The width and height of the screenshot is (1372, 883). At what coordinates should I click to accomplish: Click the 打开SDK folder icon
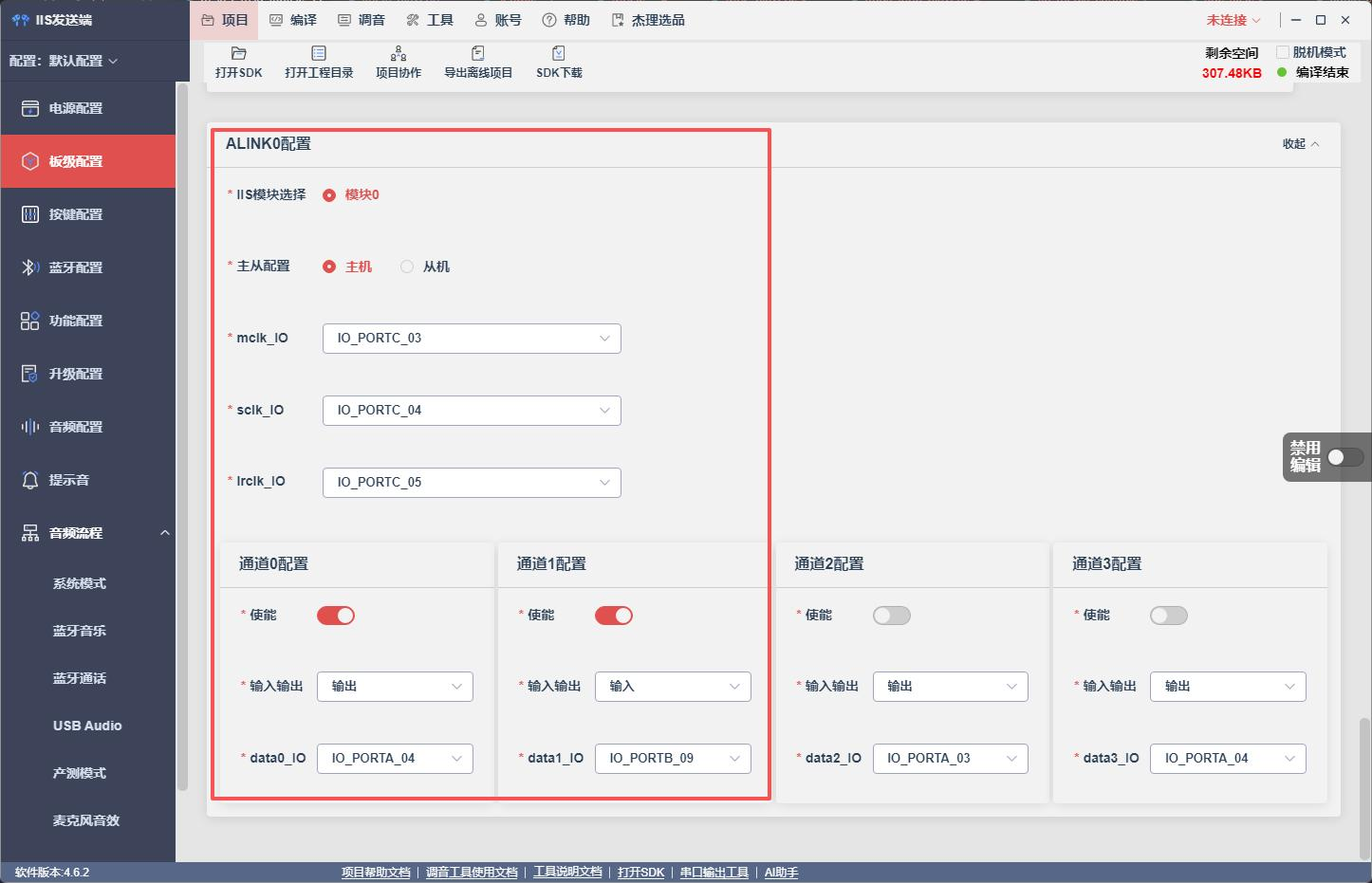(x=238, y=53)
